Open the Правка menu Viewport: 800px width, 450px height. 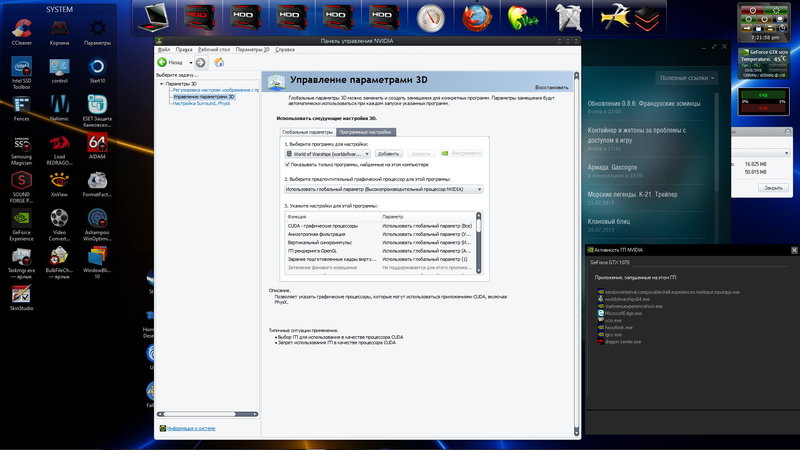(184, 49)
